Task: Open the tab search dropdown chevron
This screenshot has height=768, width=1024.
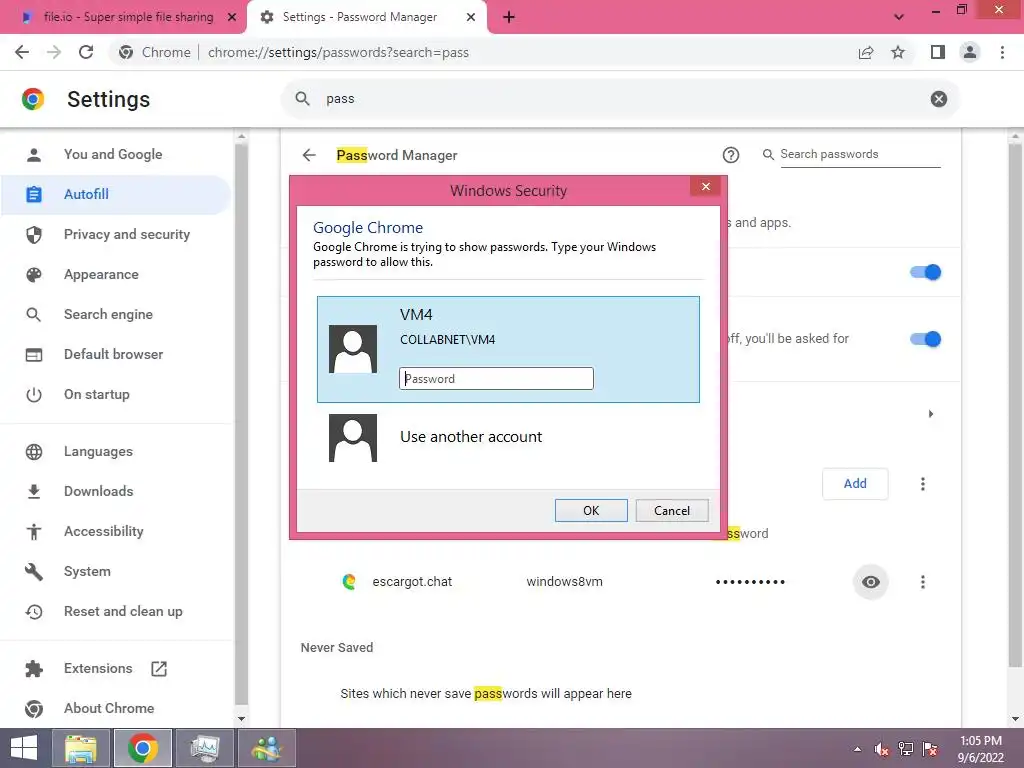Action: [x=899, y=17]
